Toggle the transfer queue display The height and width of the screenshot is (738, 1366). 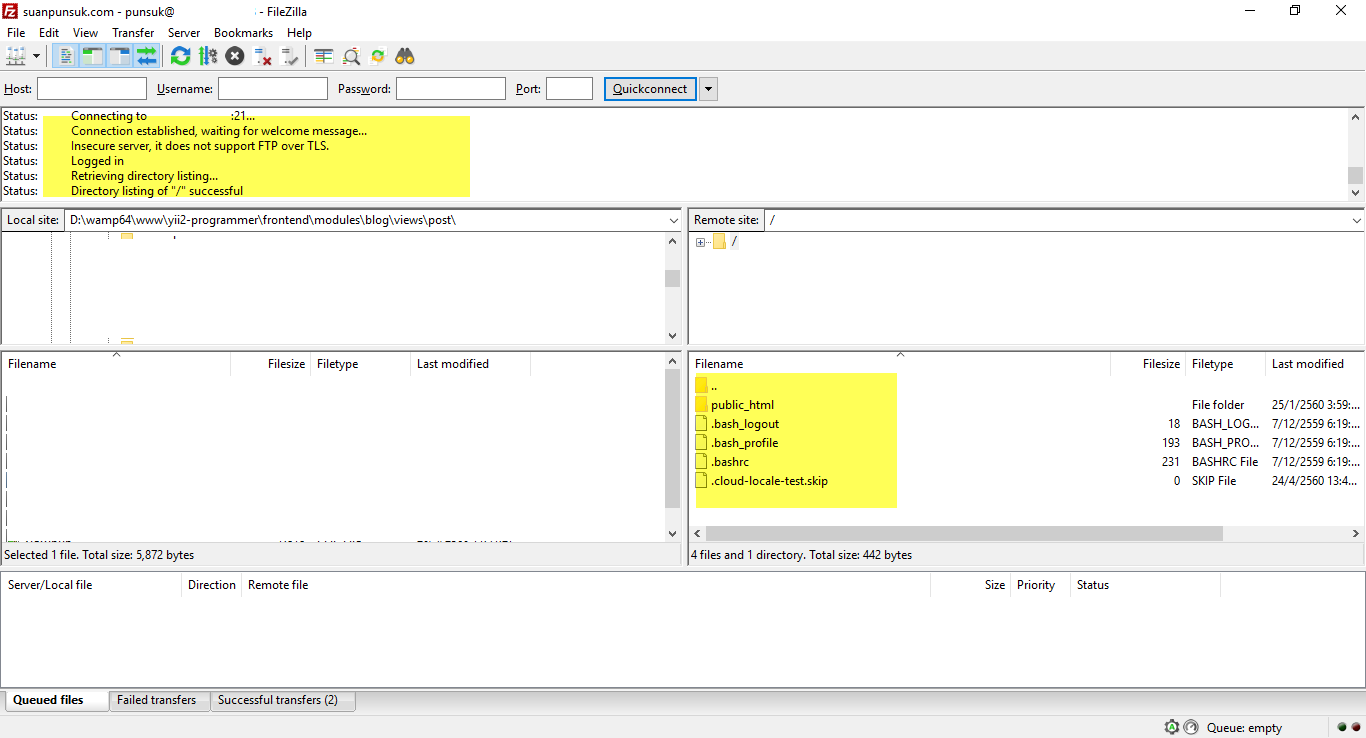(147, 56)
